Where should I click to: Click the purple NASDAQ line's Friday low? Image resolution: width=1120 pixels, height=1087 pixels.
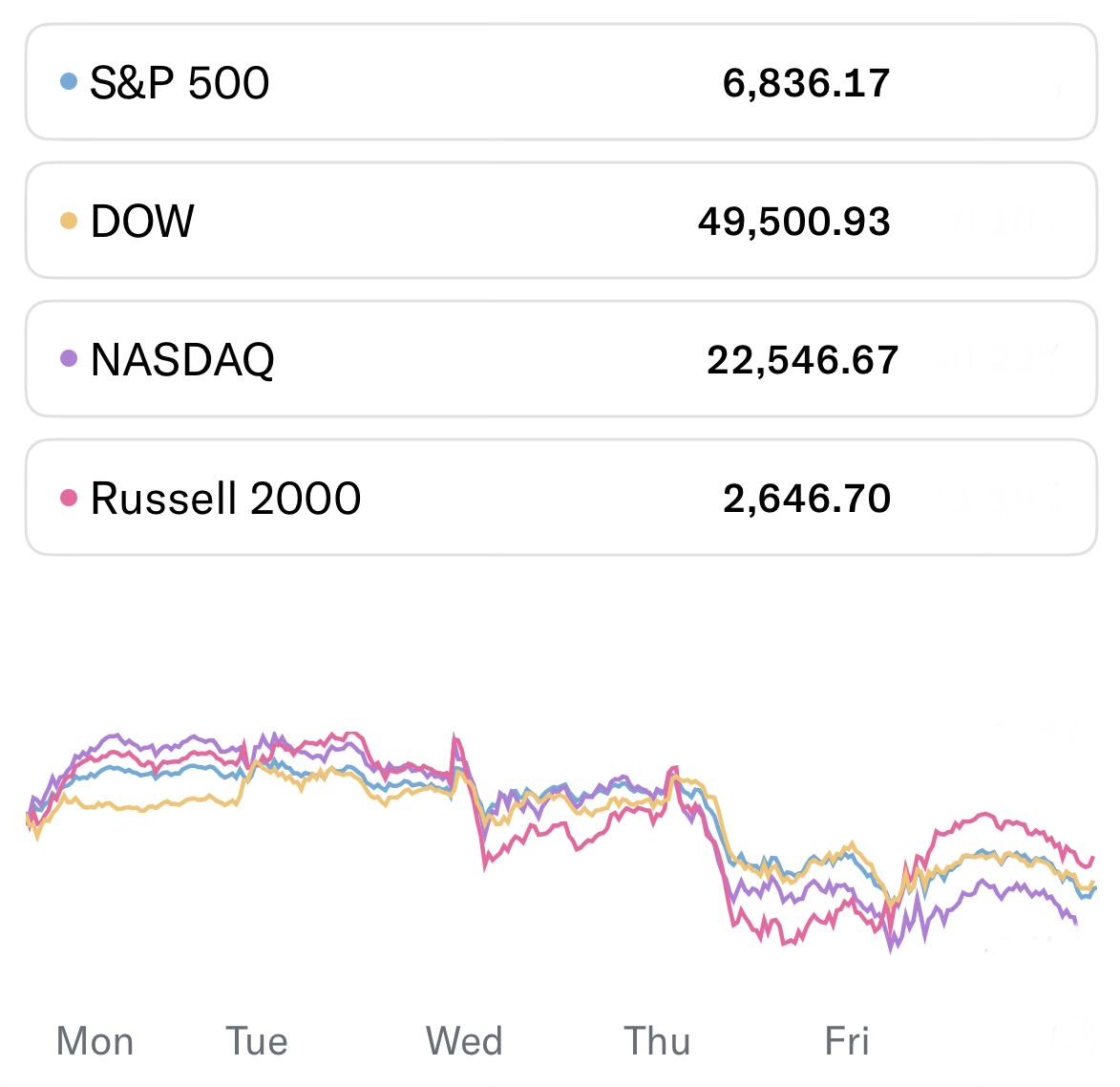[894, 948]
